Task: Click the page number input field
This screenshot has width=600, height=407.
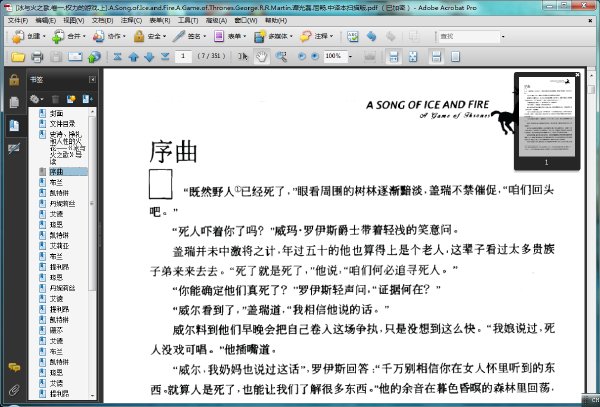Action: [x=183, y=57]
